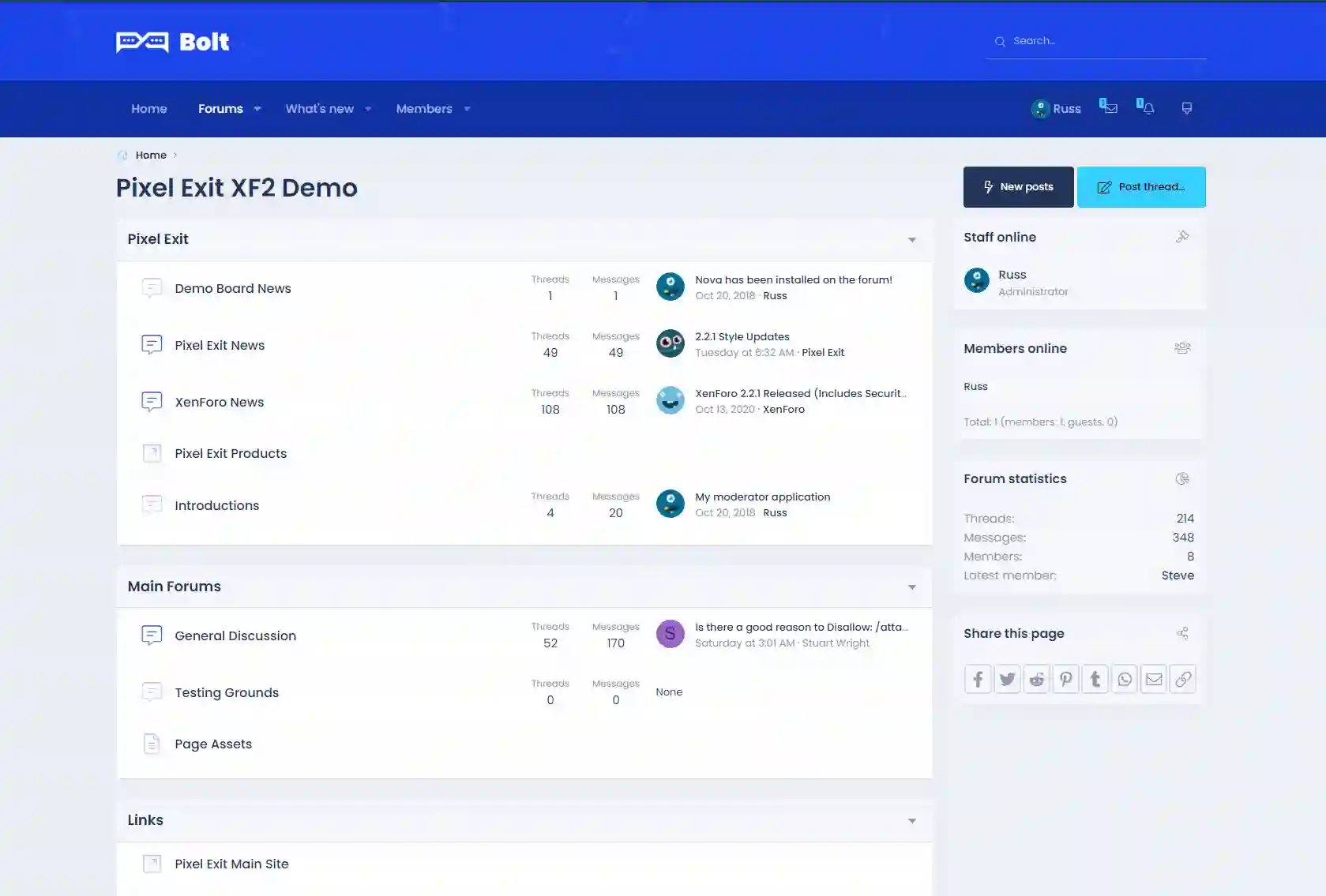Collapse the Links category
The image size is (1326, 896).
912,821
